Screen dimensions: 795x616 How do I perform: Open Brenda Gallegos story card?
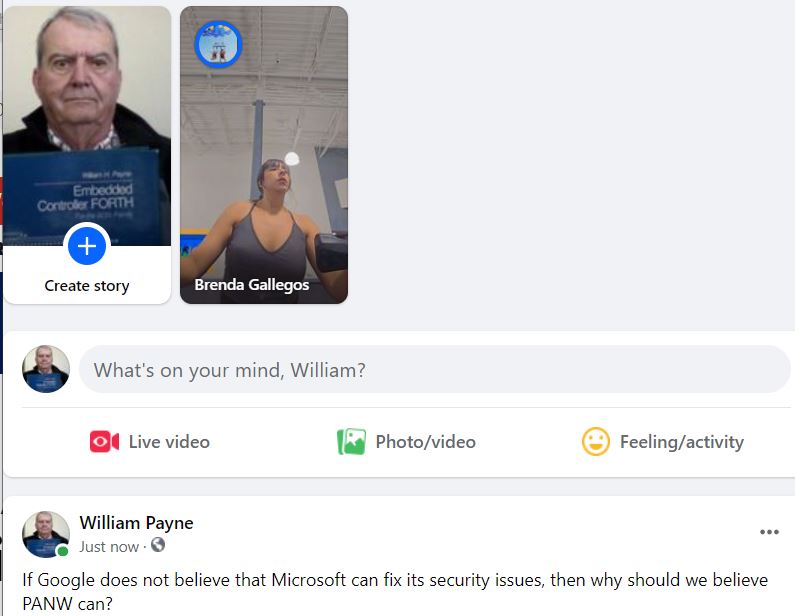(x=264, y=155)
